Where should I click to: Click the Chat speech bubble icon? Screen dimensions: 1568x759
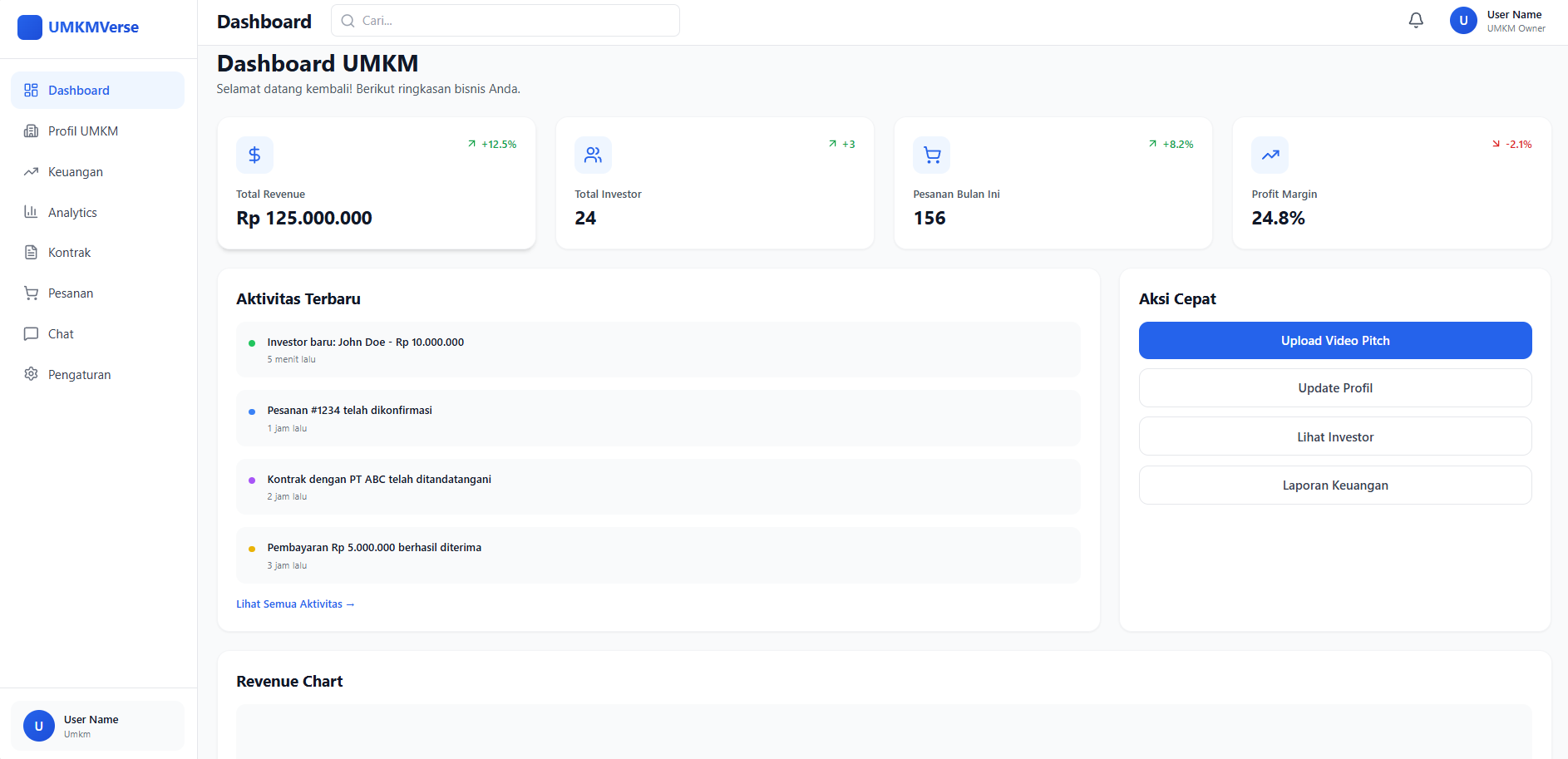click(31, 333)
